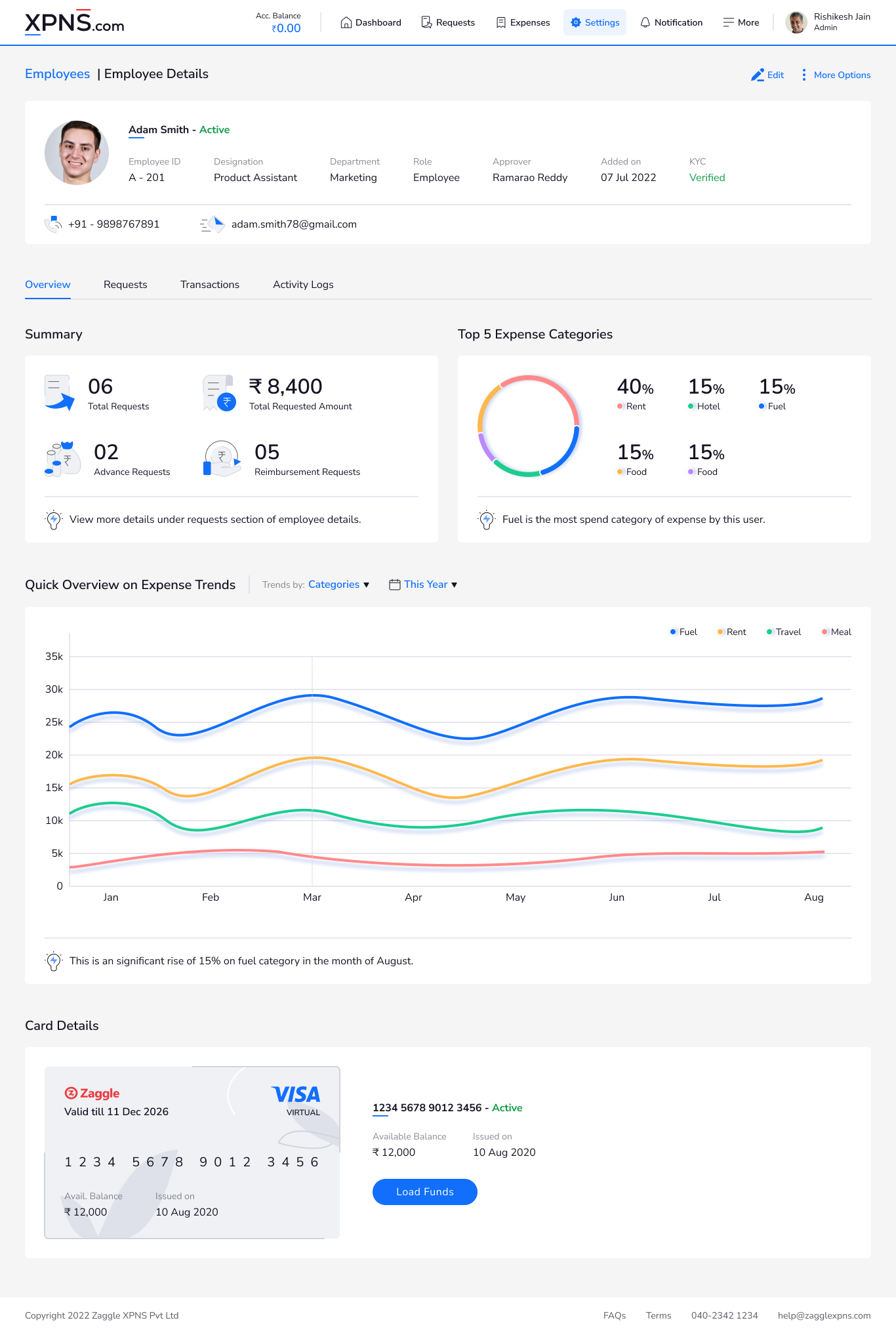This screenshot has height=1333, width=896.
Task: Click the 15% Fuel blue legend dot
Action: [762, 406]
